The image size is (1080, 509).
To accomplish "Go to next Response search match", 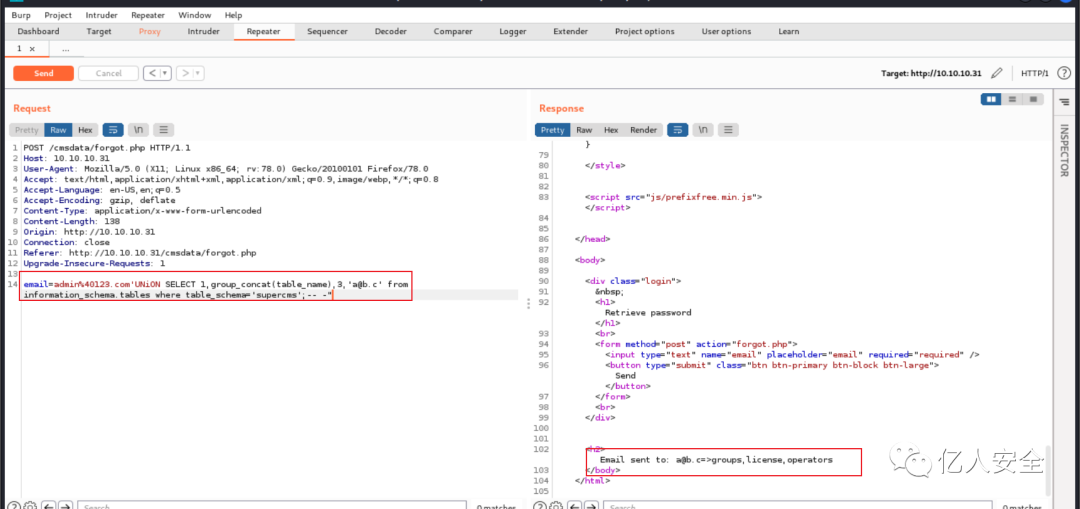I will pos(592,506).
